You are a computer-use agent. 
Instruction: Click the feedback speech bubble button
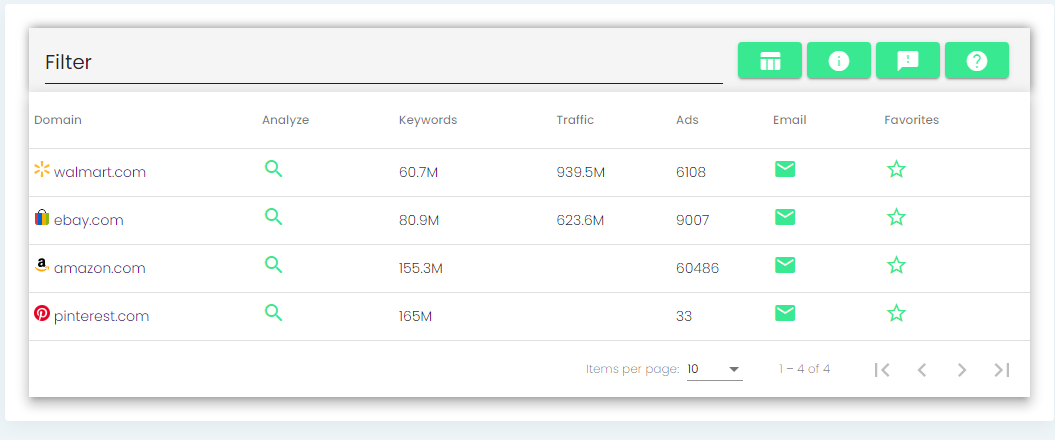(x=907, y=61)
